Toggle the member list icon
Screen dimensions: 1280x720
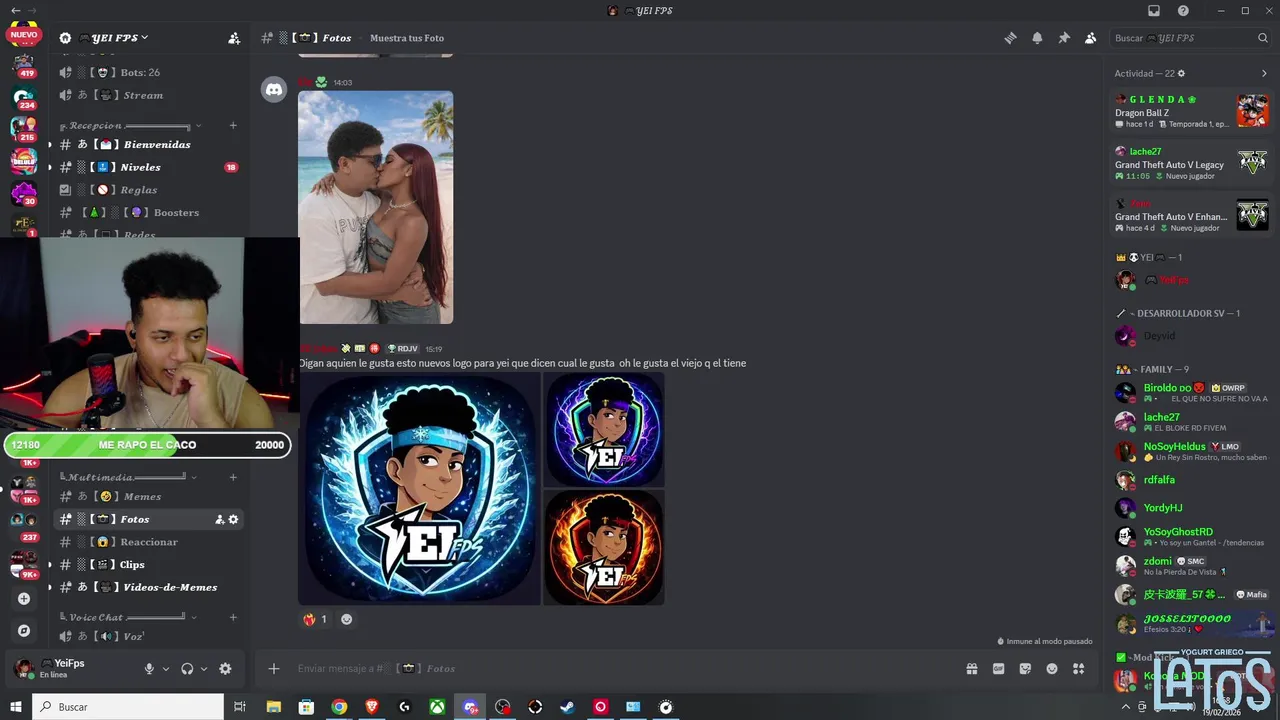[1090, 38]
